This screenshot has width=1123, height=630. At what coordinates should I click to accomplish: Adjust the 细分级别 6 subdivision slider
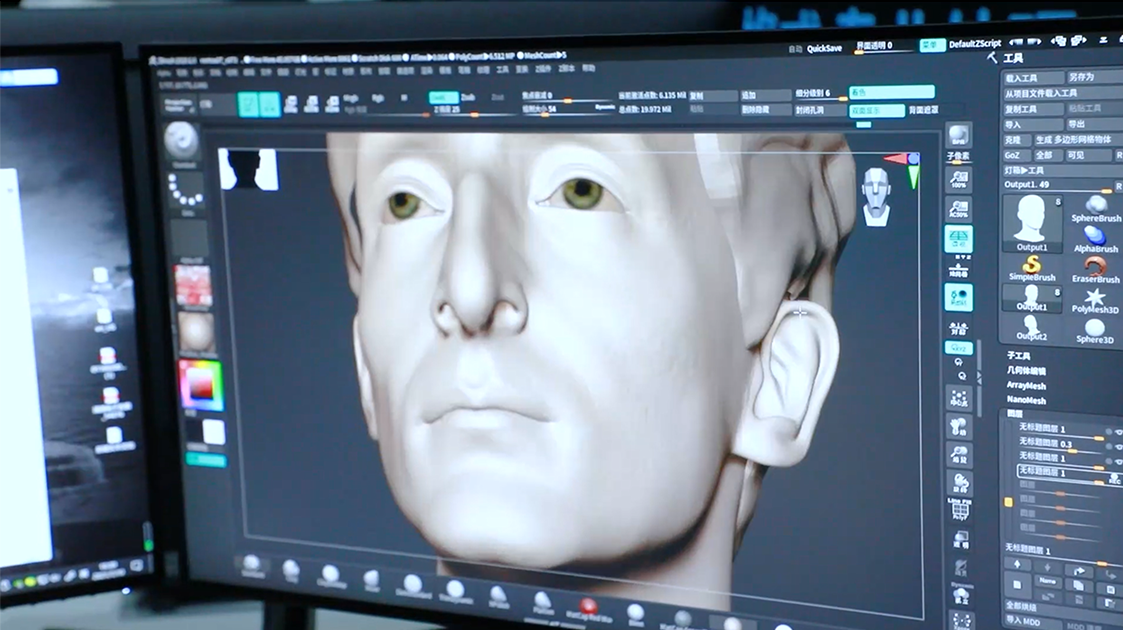click(820, 94)
